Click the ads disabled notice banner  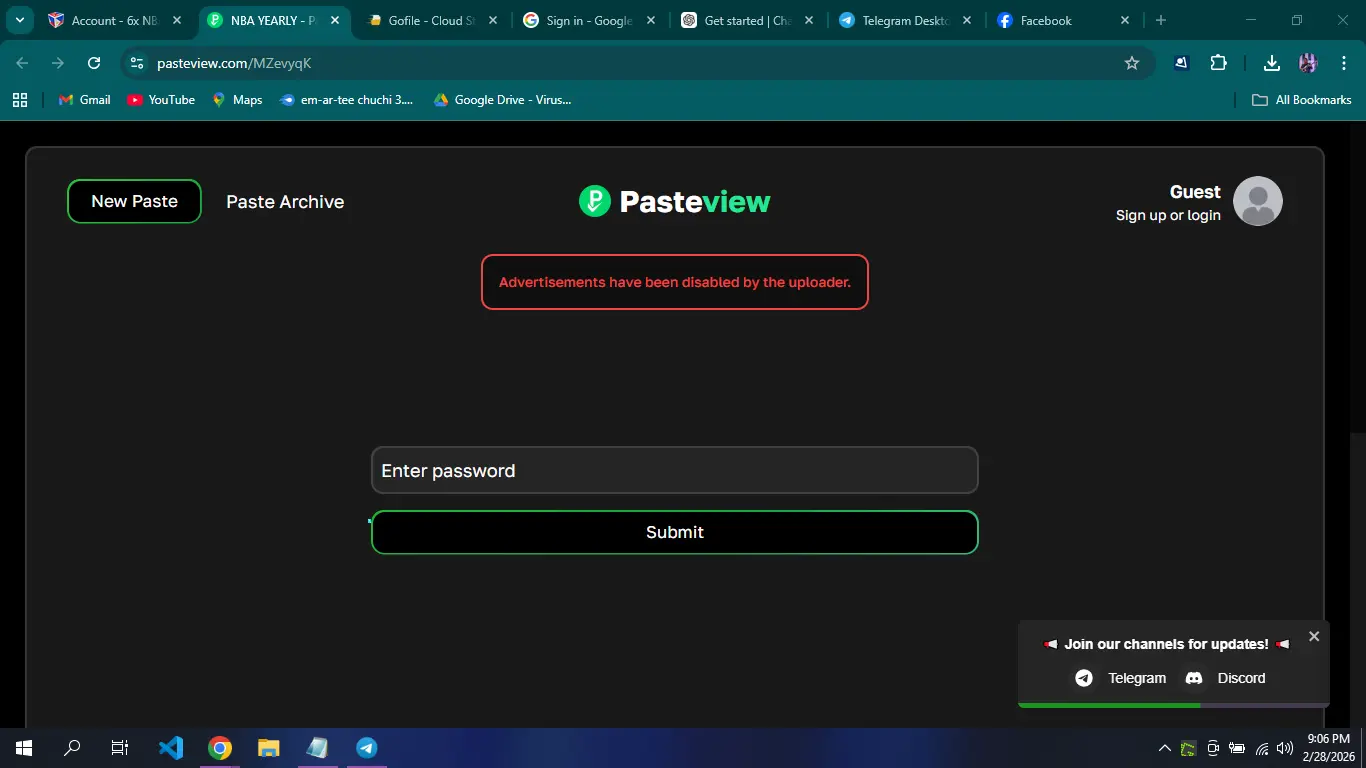[x=674, y=282]
